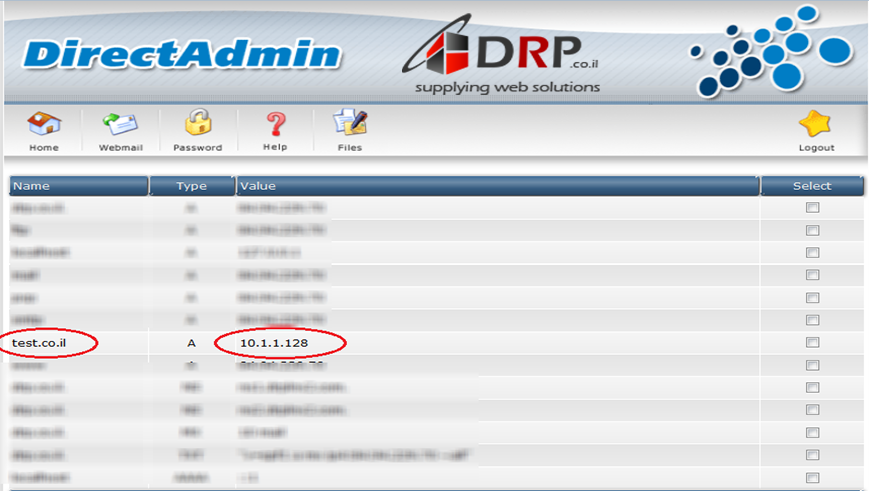
Task: Click the A type cell of test.co.il
Action: (x=191, y=343)
